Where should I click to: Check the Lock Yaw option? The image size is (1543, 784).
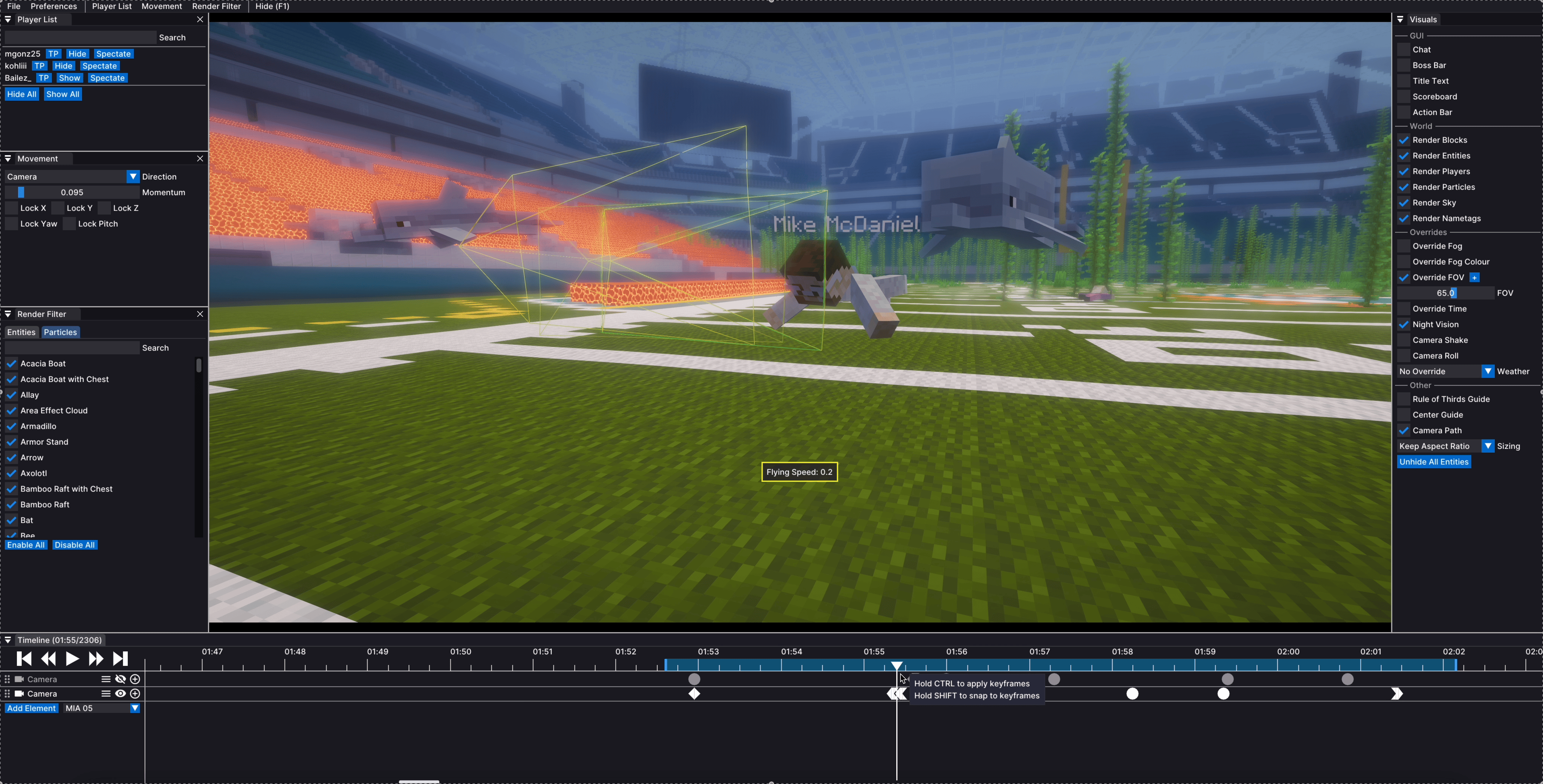tap(11, 224)
